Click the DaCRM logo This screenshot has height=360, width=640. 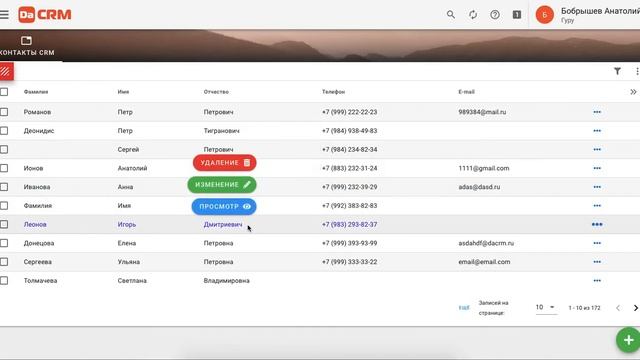coord(45,15)
